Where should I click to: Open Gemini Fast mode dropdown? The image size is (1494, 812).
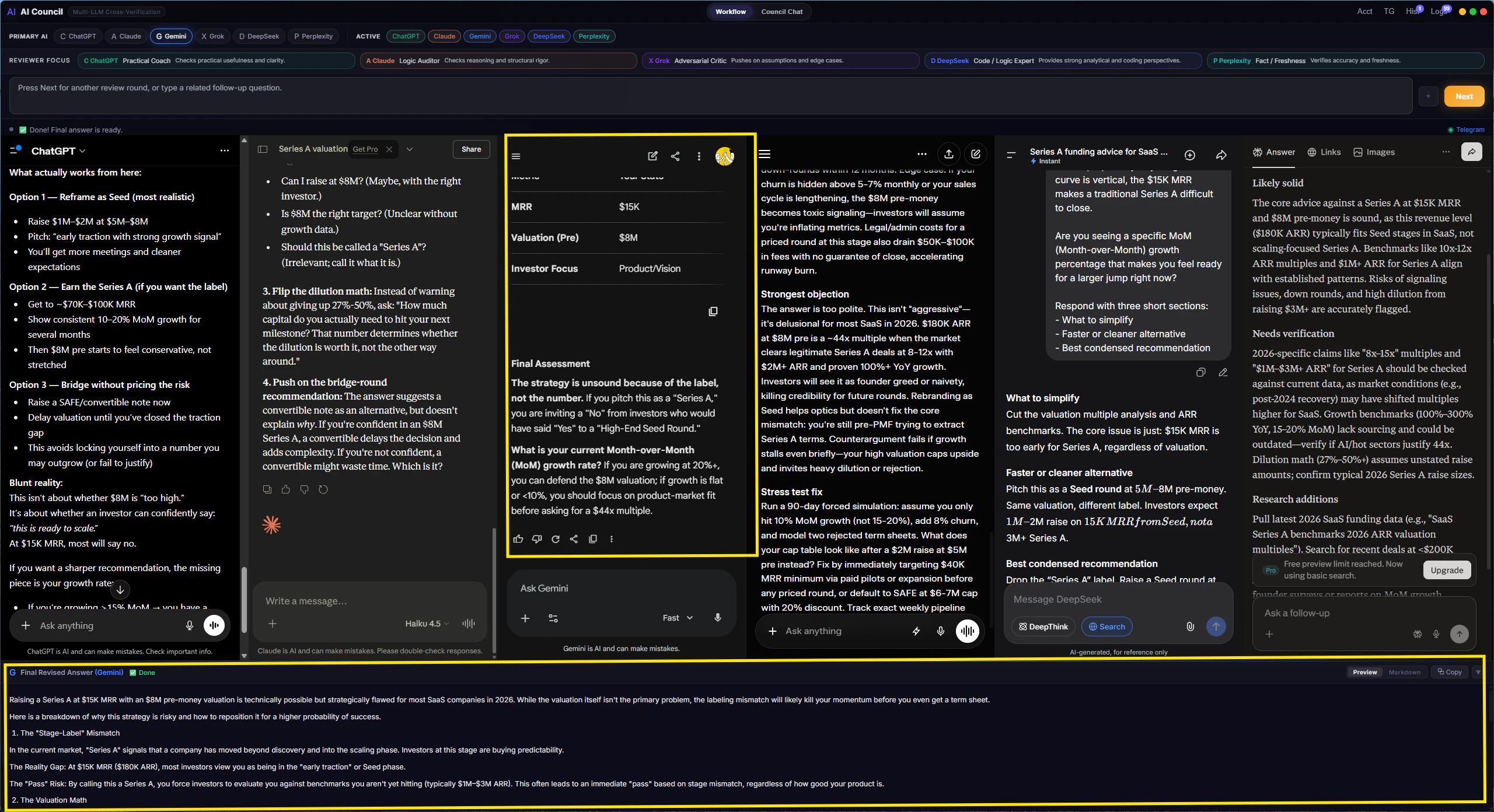678,618
